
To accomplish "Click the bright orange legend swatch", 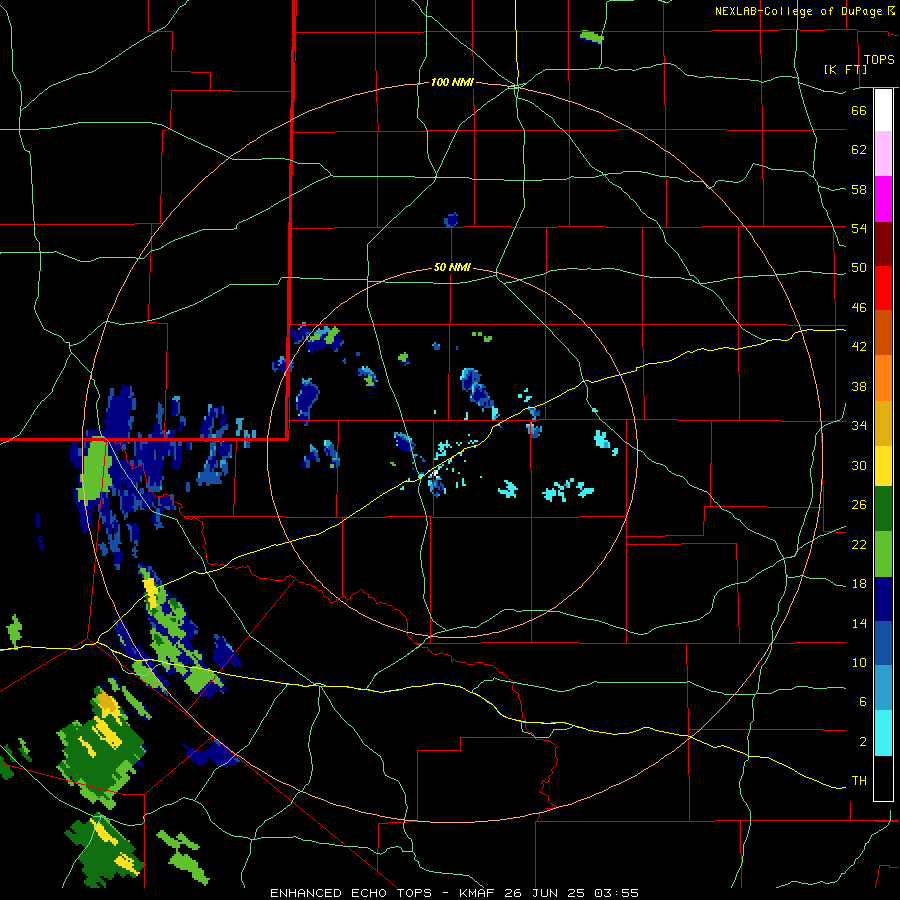I will coord(883,378).
